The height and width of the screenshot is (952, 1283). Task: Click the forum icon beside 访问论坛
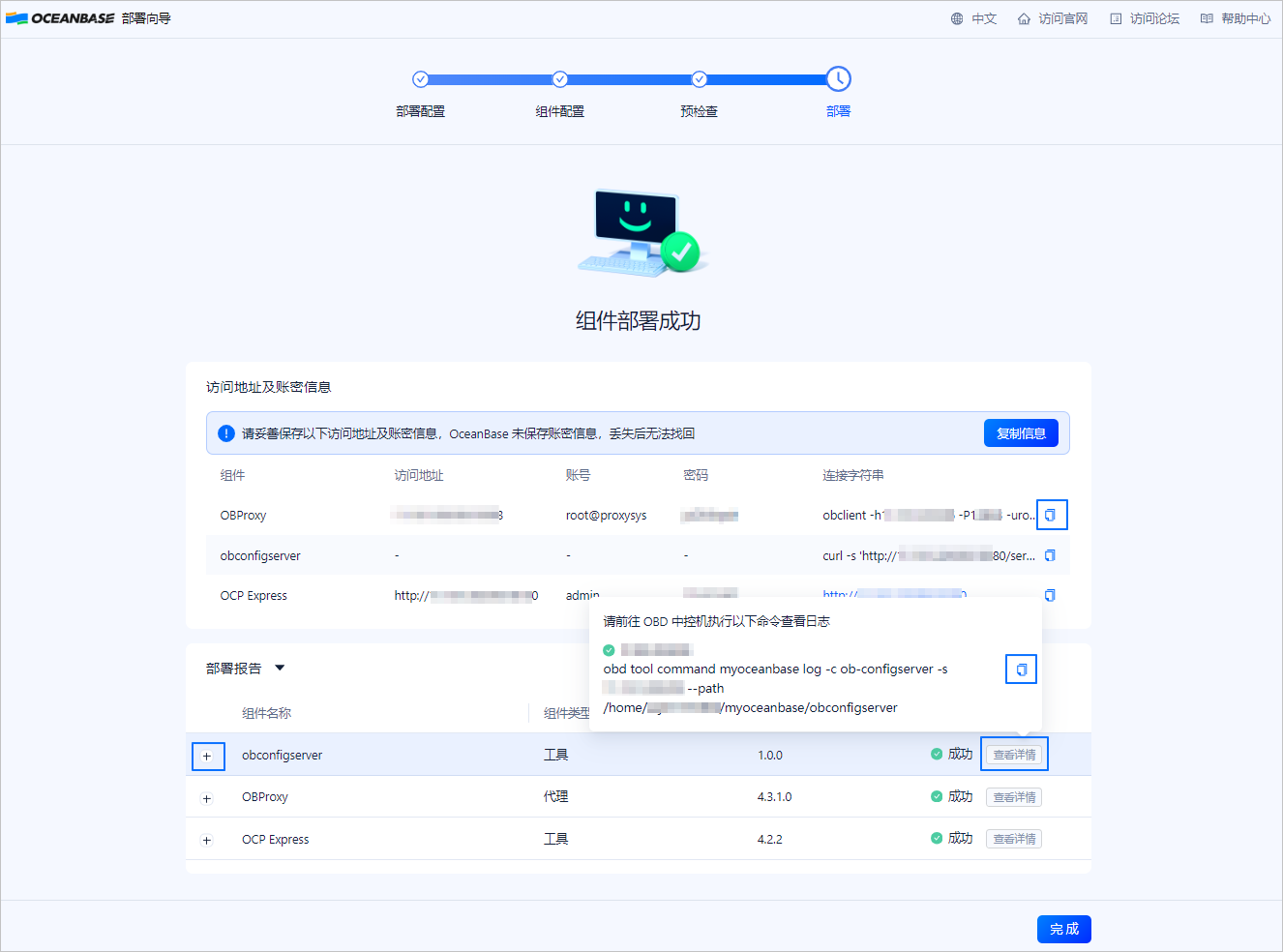point(1116,18)
